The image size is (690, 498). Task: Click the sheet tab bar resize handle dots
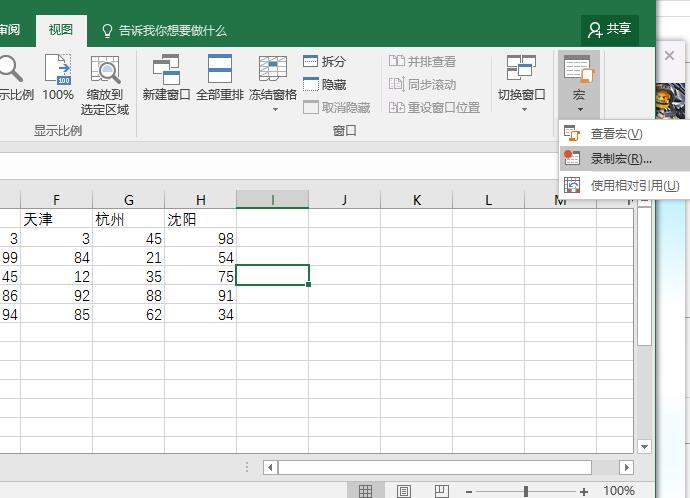(247, 467)
